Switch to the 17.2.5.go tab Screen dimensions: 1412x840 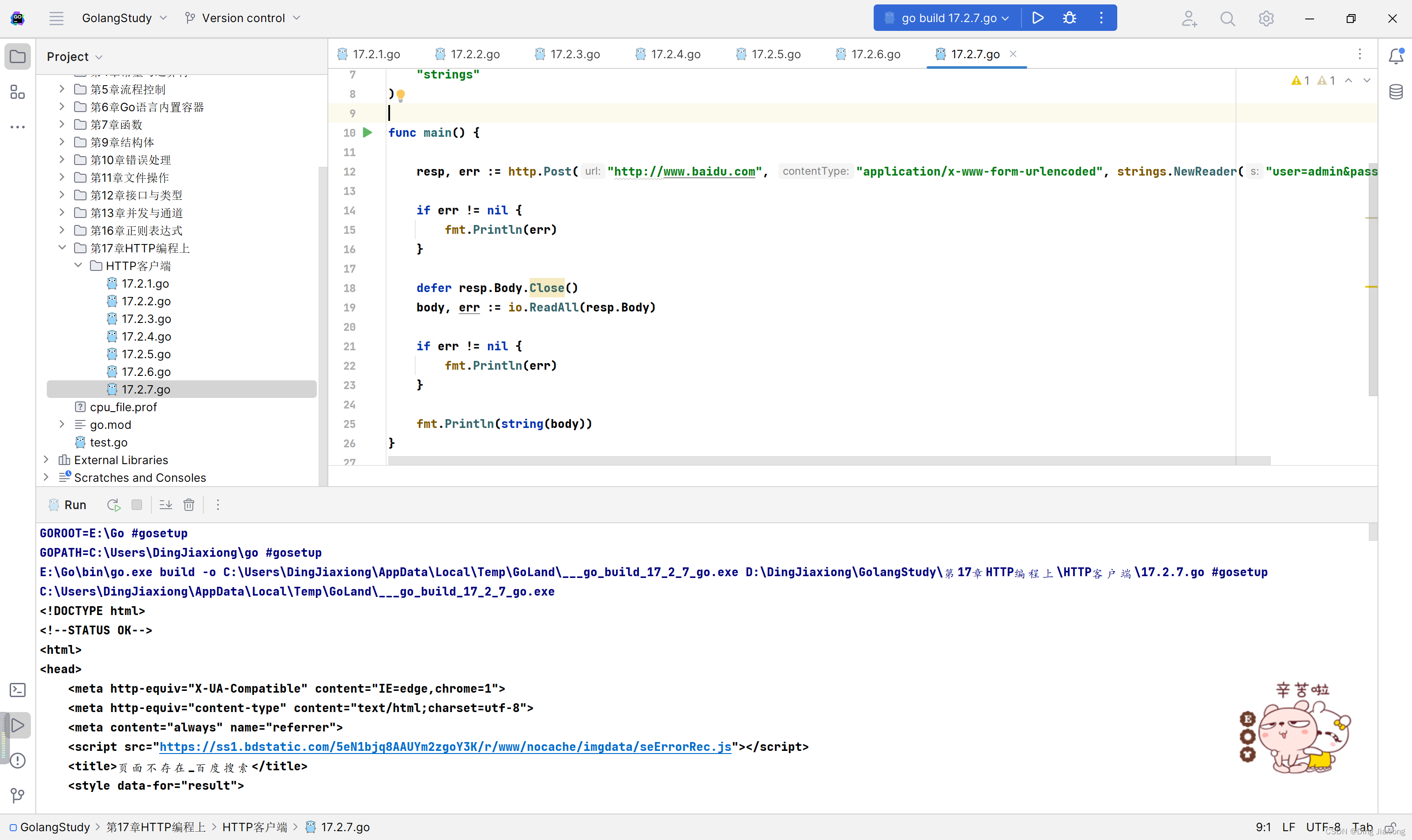768,54
